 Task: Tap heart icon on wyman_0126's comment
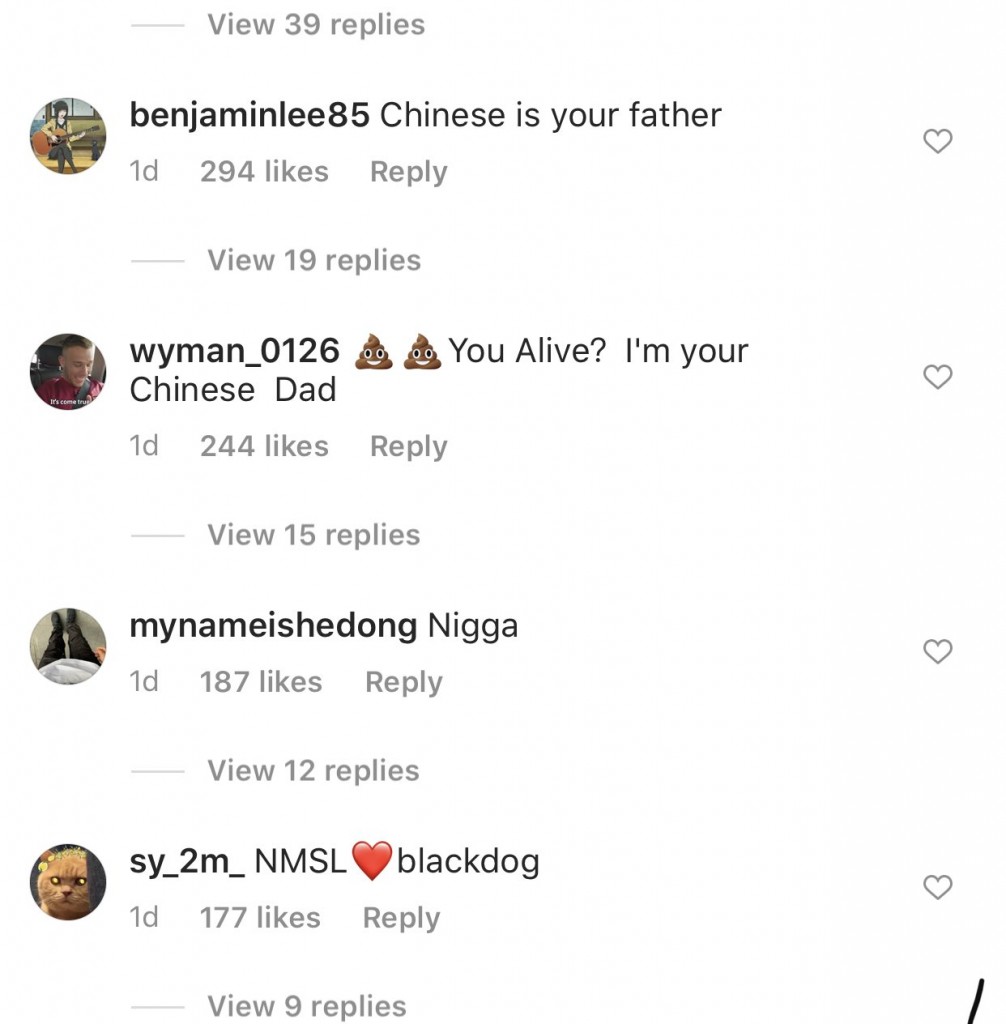coord(937,377)
